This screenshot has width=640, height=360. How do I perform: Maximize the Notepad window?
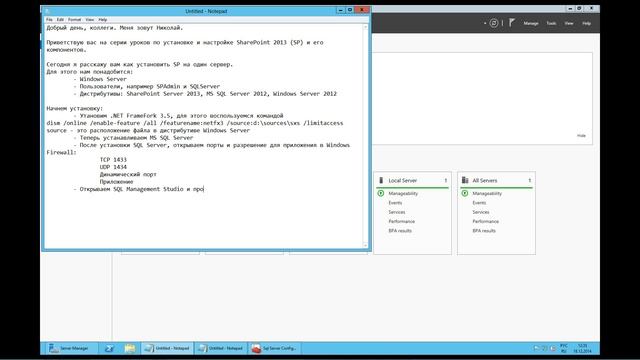(x=350, y=10)
